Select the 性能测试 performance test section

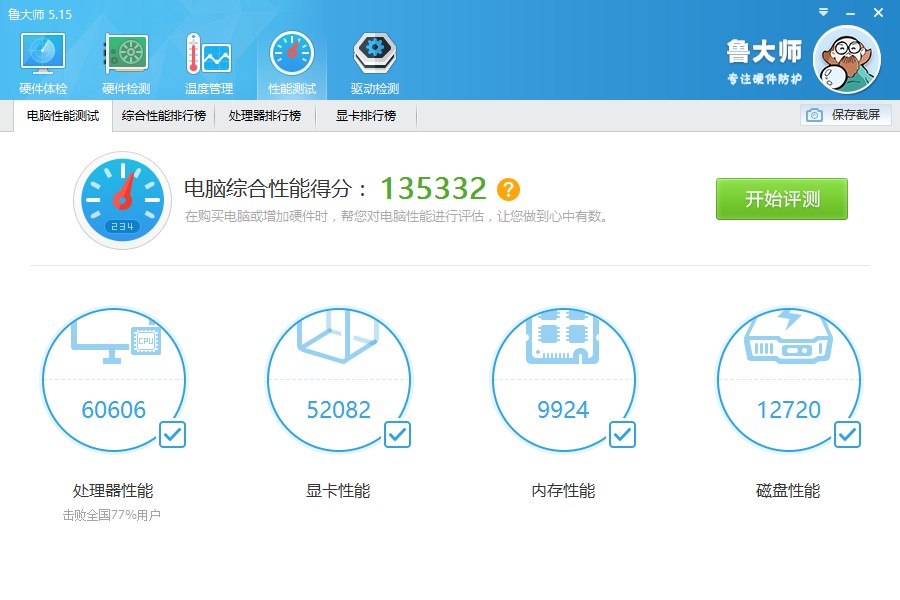(292, 64)
